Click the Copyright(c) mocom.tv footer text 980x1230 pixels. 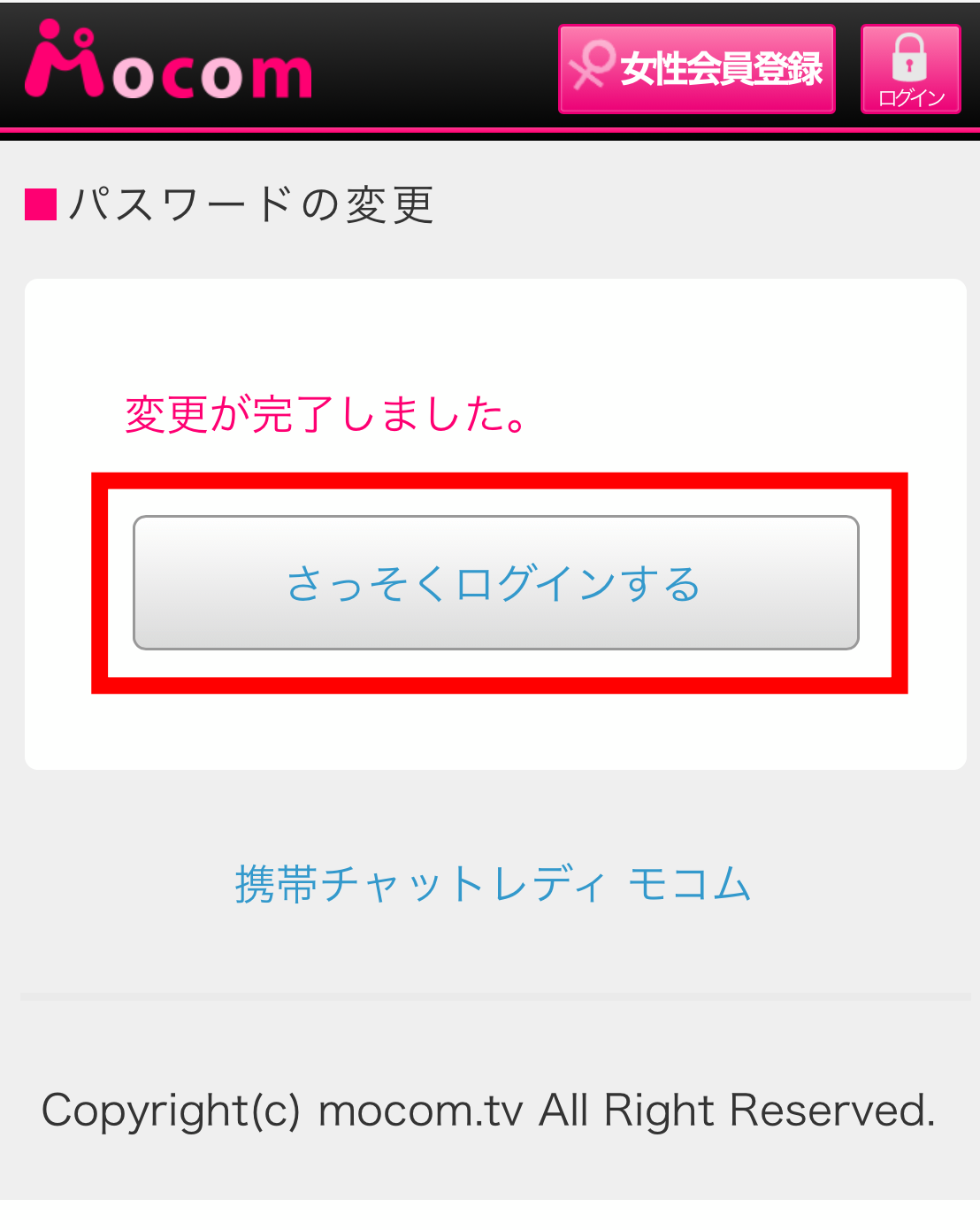point(488,1110)
